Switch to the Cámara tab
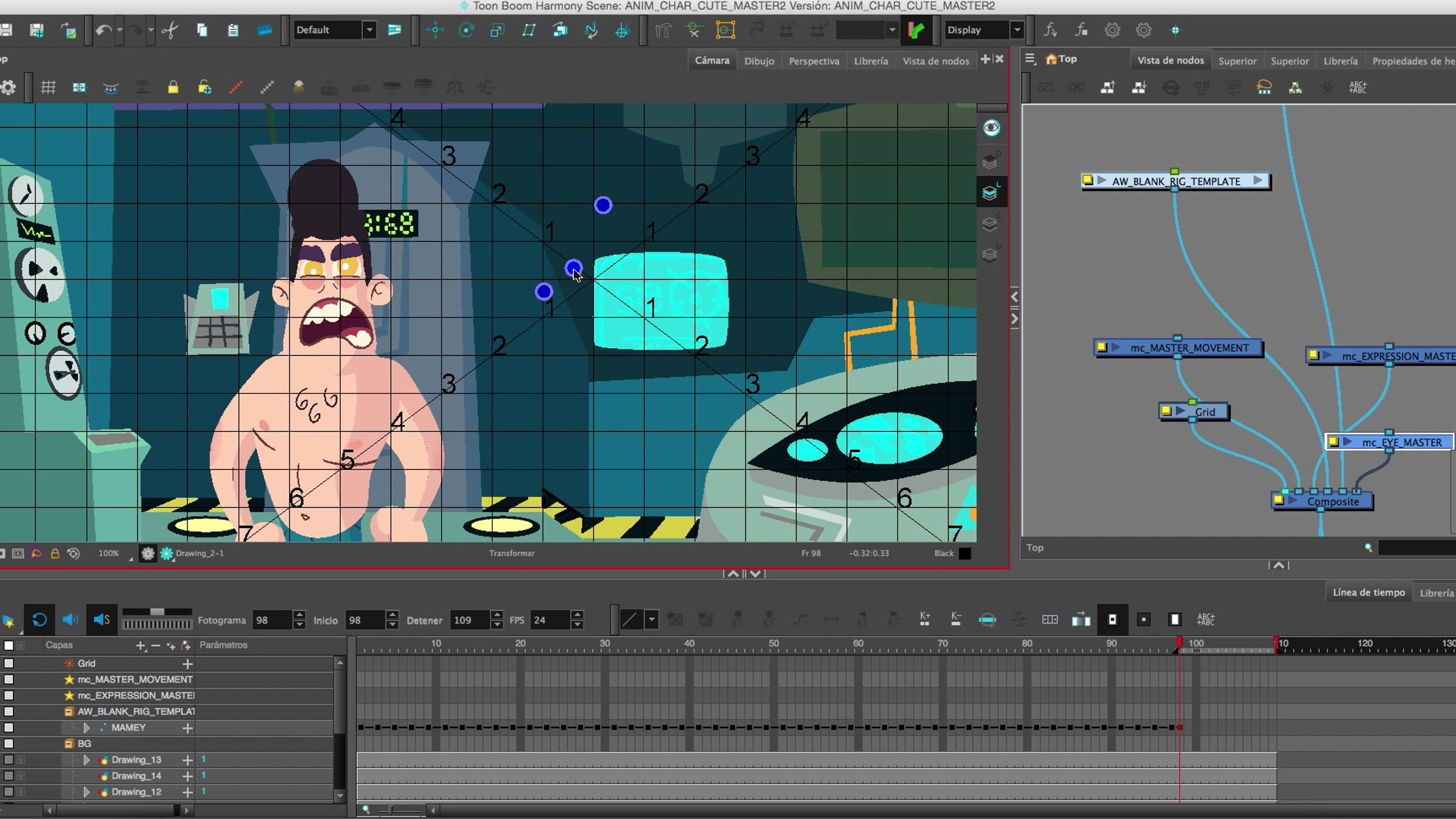 (712, 61)
